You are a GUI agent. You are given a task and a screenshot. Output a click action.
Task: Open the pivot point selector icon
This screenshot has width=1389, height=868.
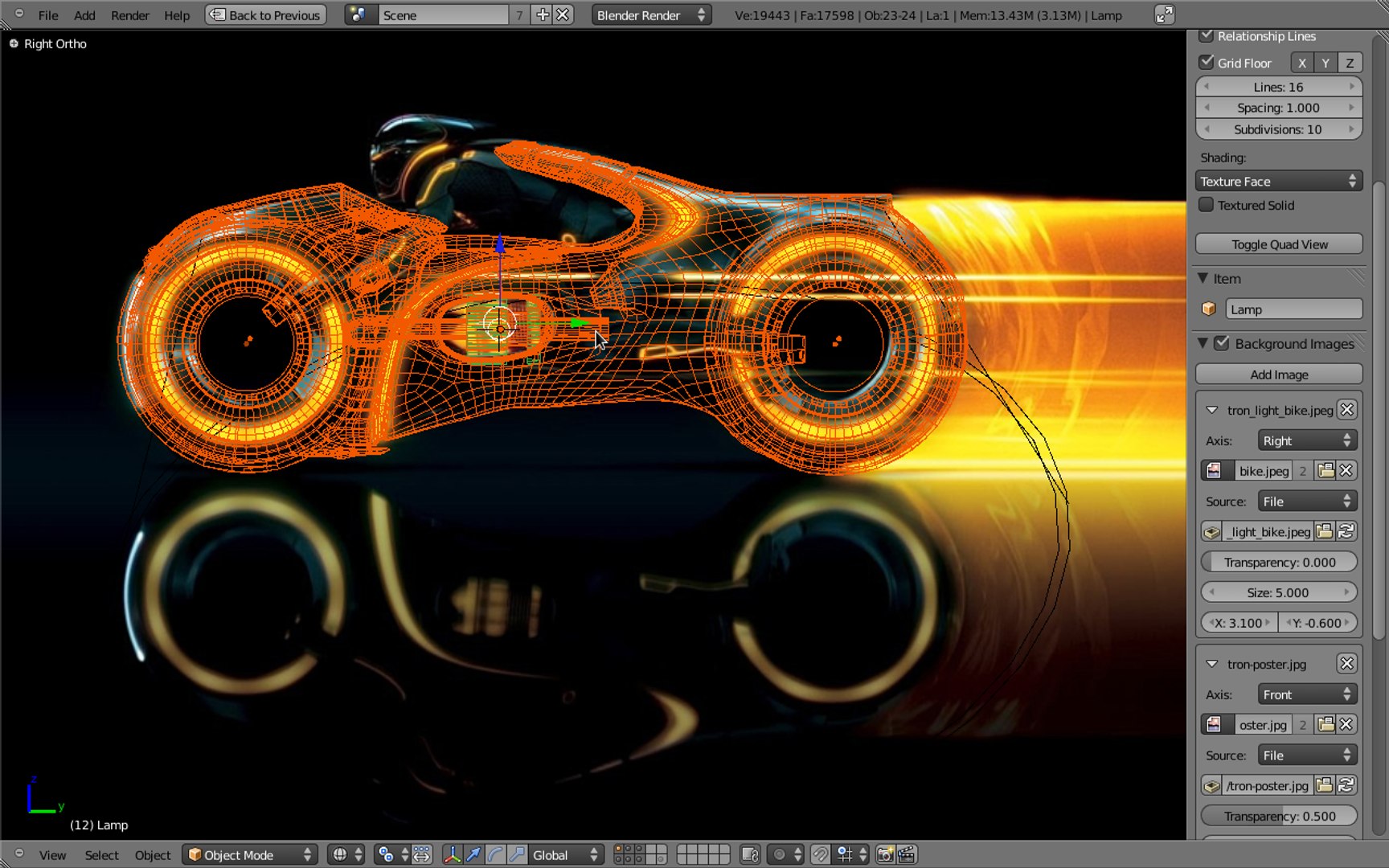pyautogui.click(x=394, y=854)
